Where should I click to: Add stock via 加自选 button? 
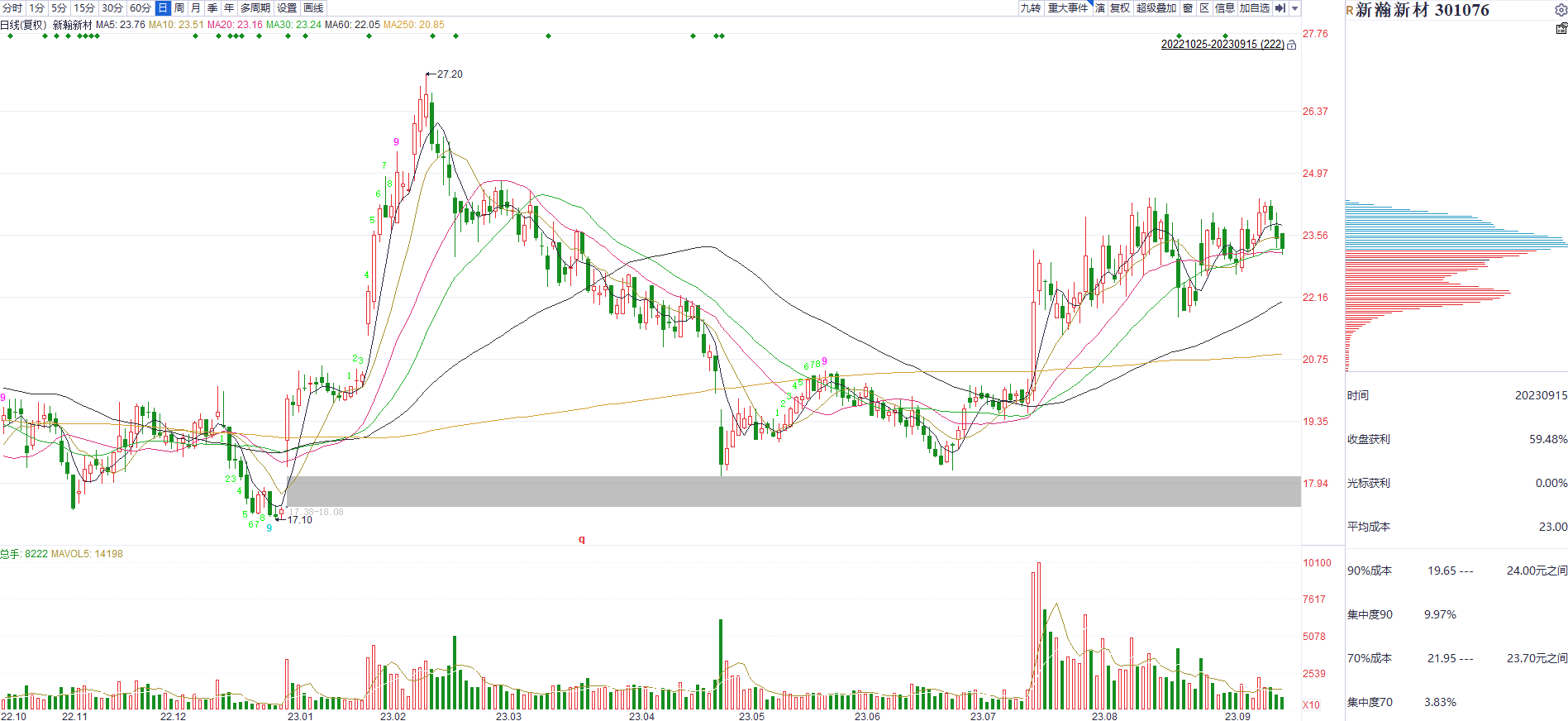pos(1255,7)
